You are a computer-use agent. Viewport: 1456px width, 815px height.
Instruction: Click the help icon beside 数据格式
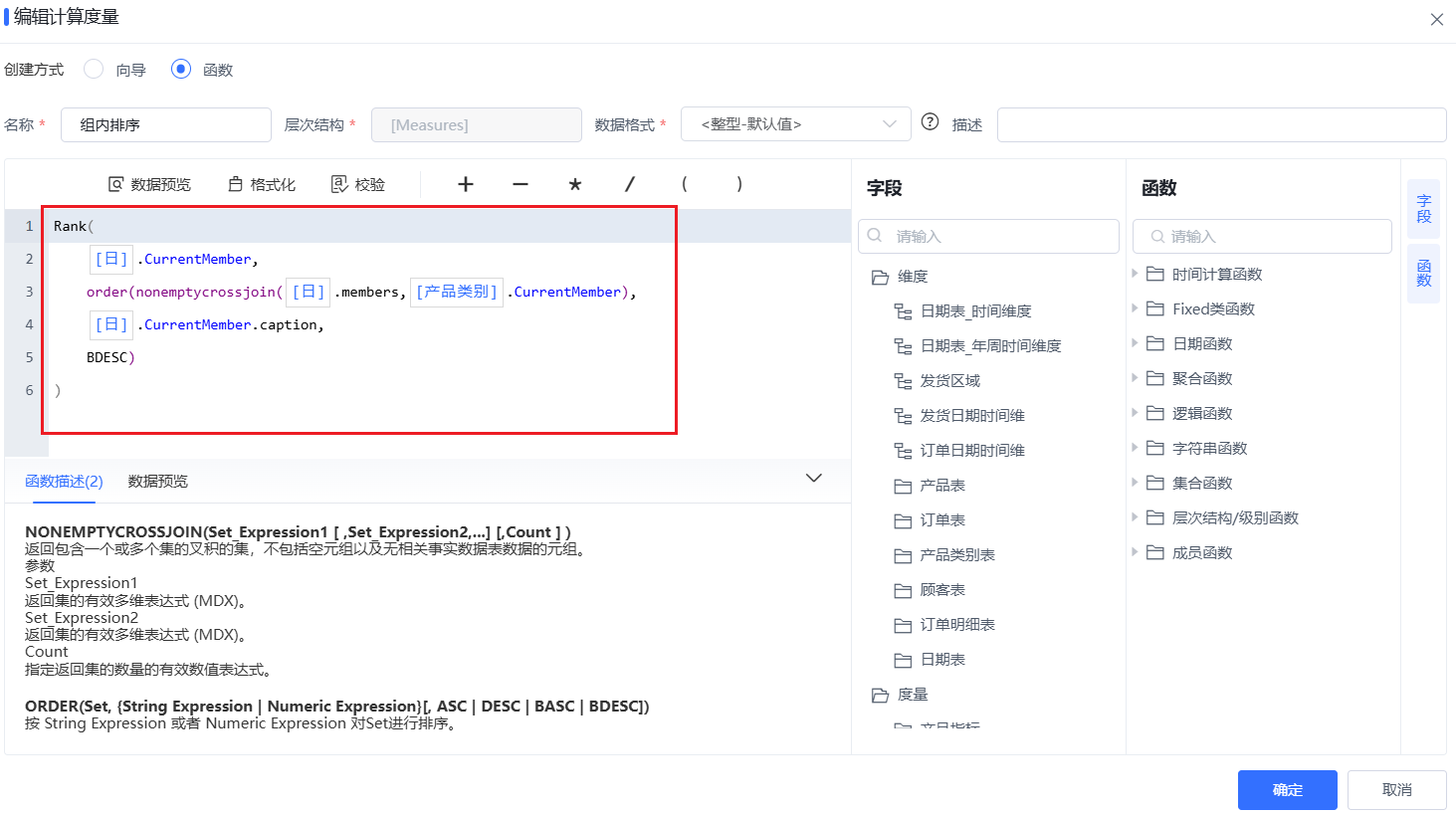click(x=930, y=121)
